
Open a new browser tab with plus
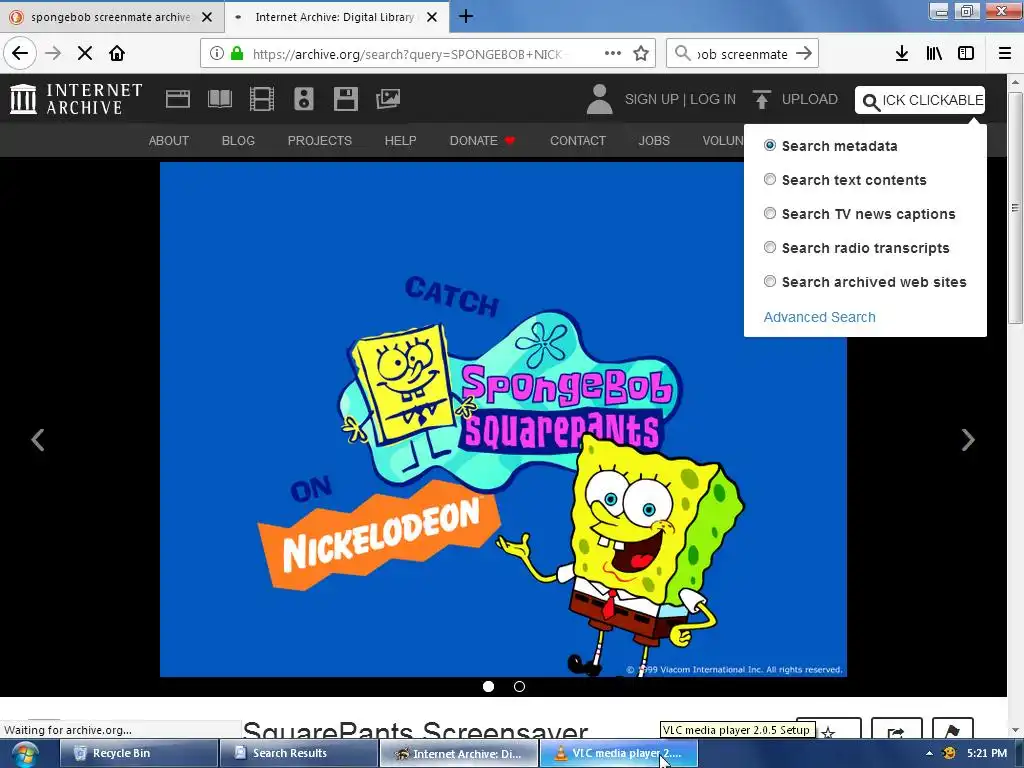[466, 16]
